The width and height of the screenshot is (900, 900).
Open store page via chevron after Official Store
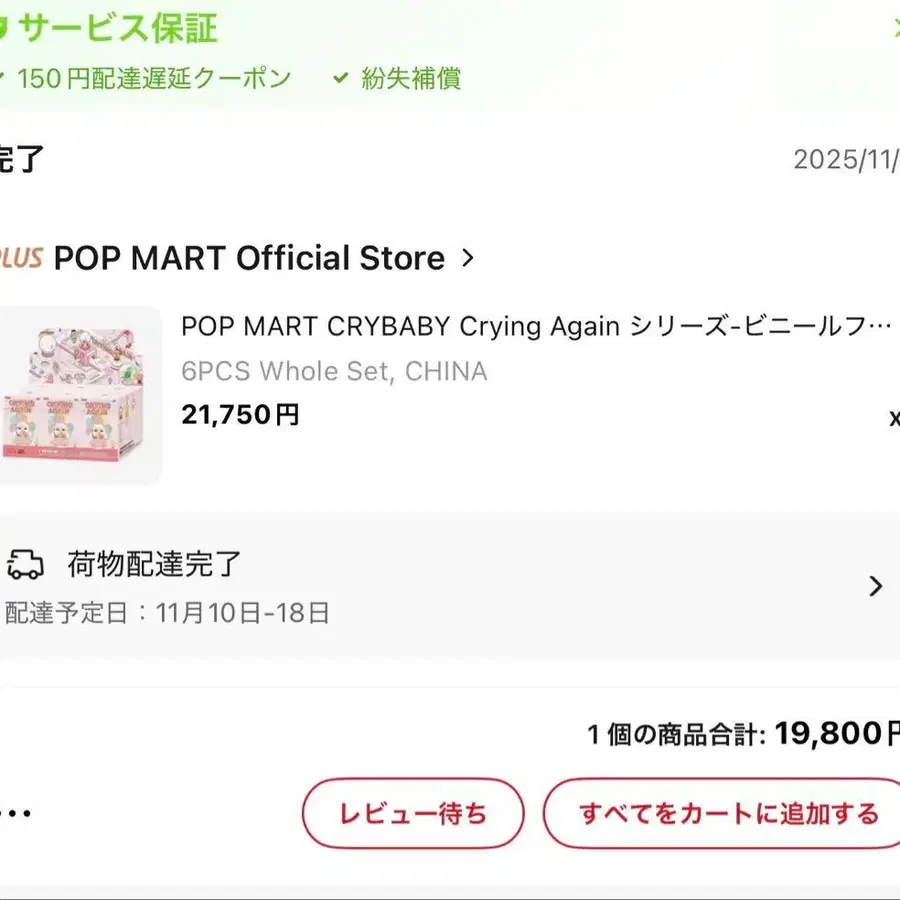coord(468,258)
